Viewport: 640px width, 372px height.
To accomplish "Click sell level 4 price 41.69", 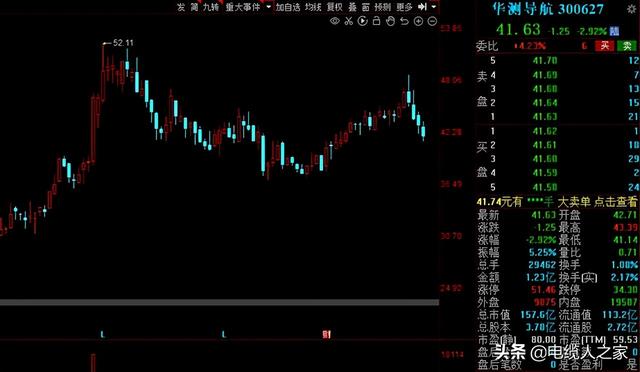I will tap(545, 75).
